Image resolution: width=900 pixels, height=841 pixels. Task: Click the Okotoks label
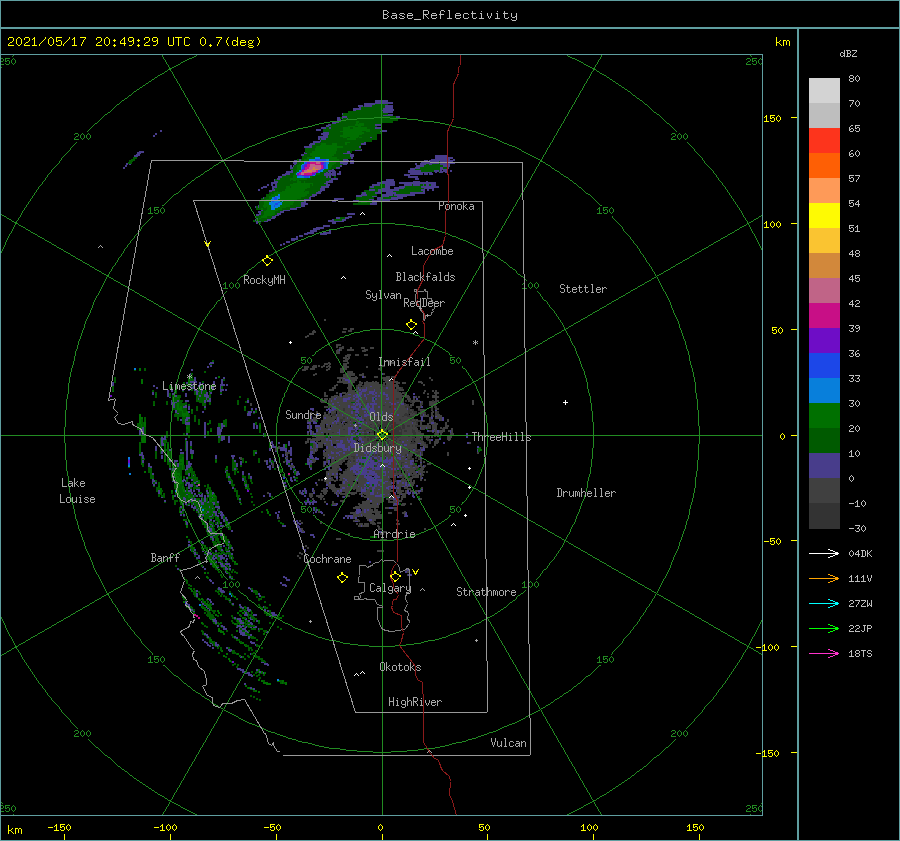[401, 667]
